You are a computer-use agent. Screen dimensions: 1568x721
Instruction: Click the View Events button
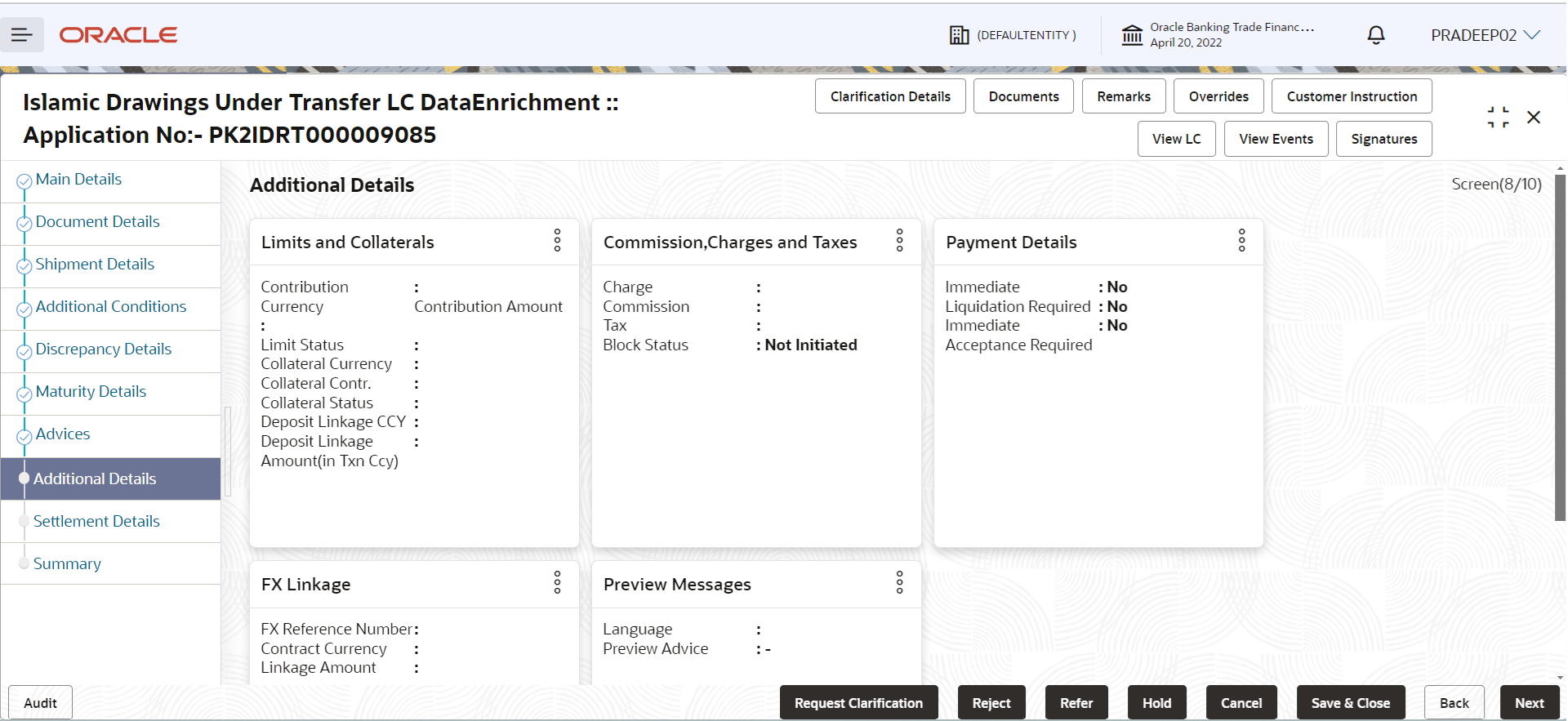click(x=1276, y=139)
